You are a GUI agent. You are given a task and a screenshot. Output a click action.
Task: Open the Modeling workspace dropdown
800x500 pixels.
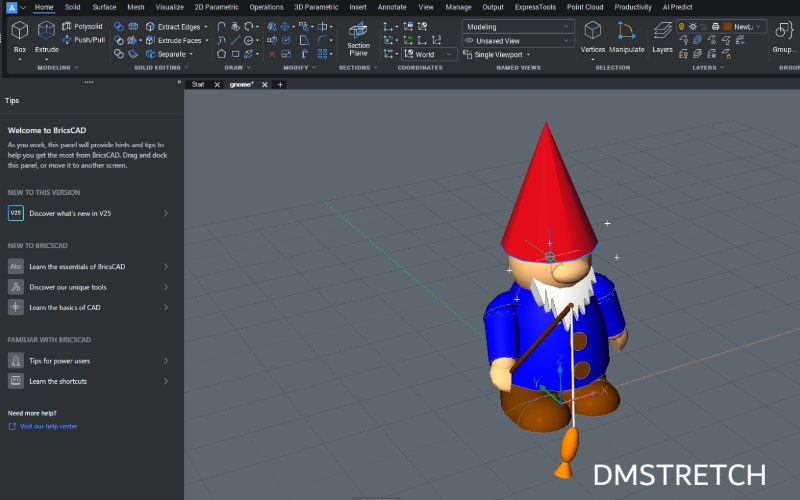coord(518,26)
